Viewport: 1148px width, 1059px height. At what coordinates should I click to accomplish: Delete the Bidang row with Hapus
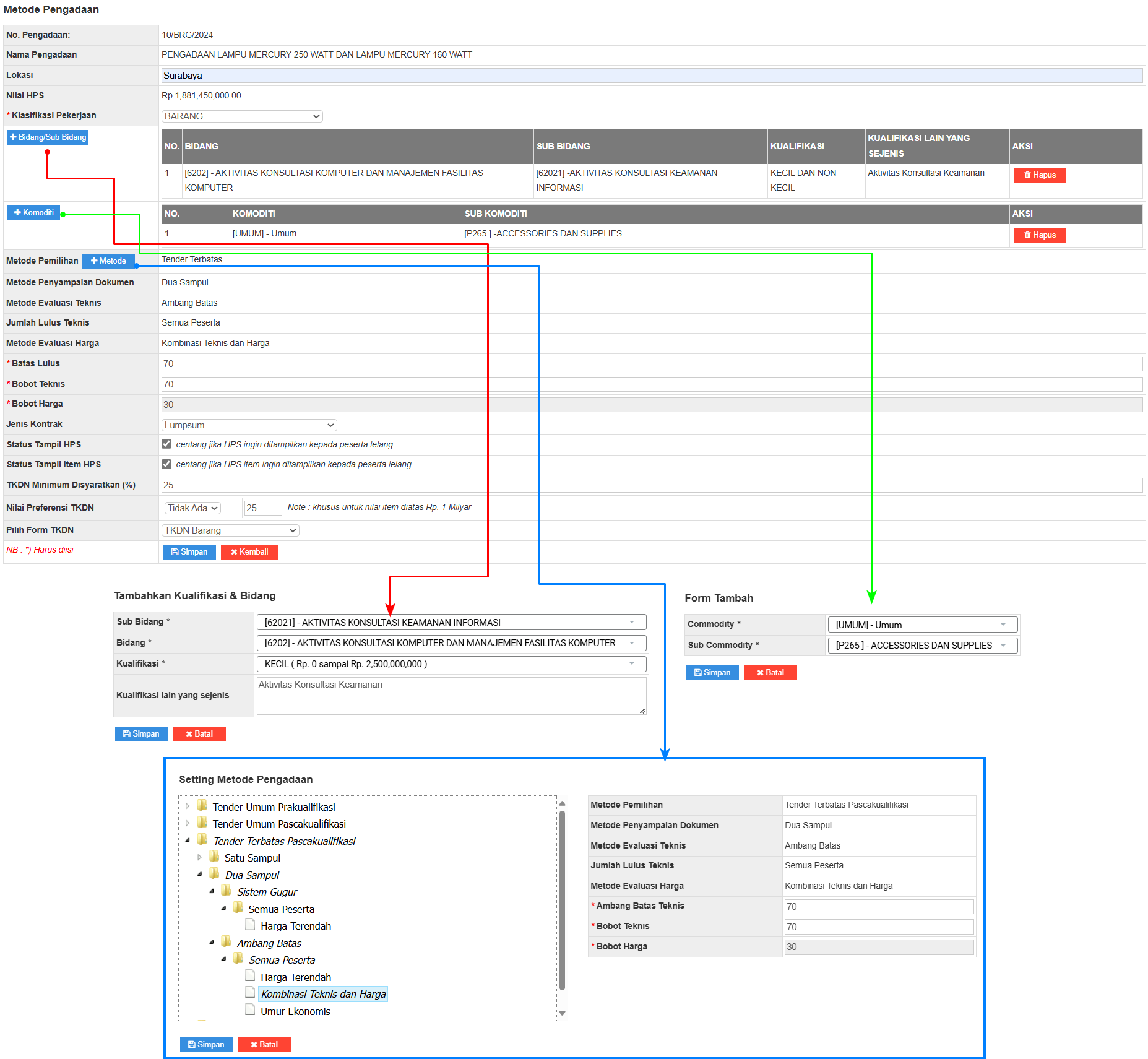(x=1039, y=175)
